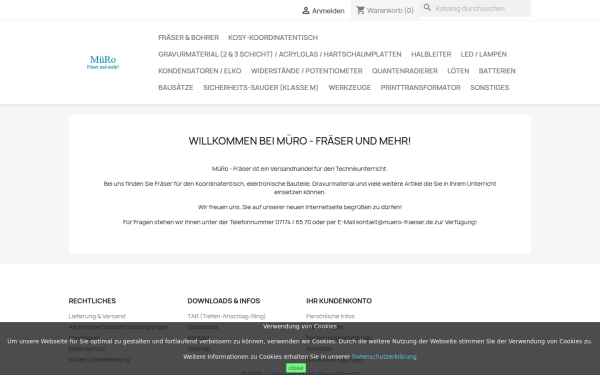Open the Fräser & Bohrer category

[x=188, y=38]
